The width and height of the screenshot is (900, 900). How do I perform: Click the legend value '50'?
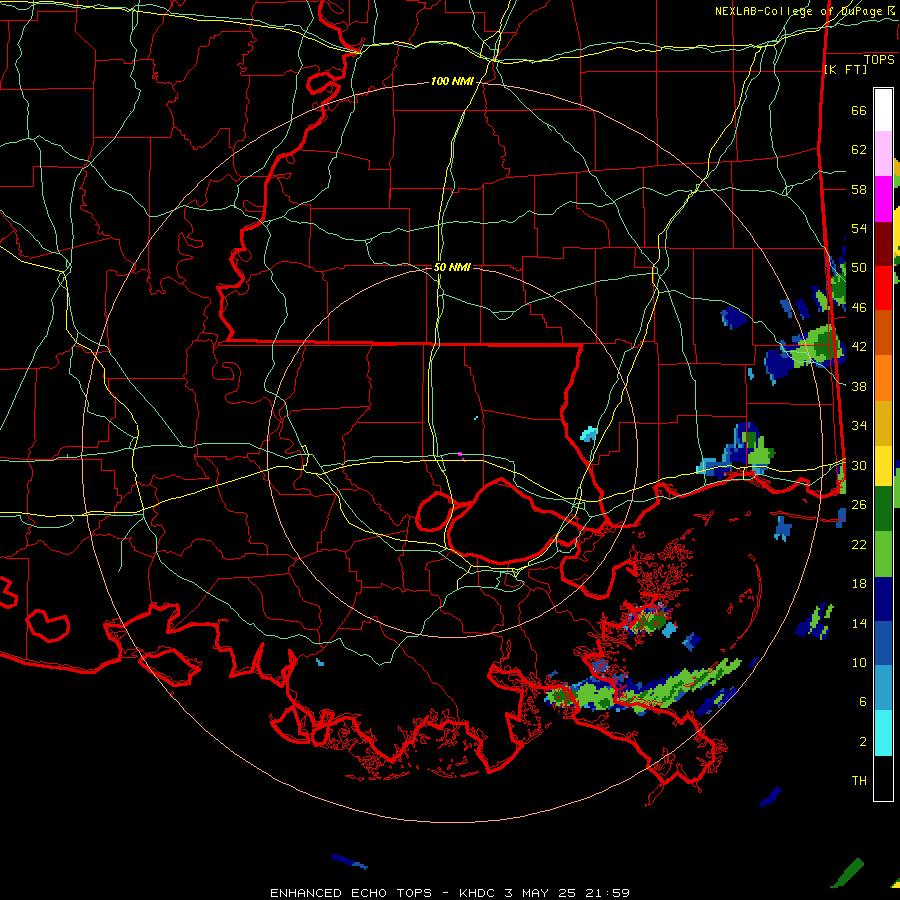pos(859,268)
